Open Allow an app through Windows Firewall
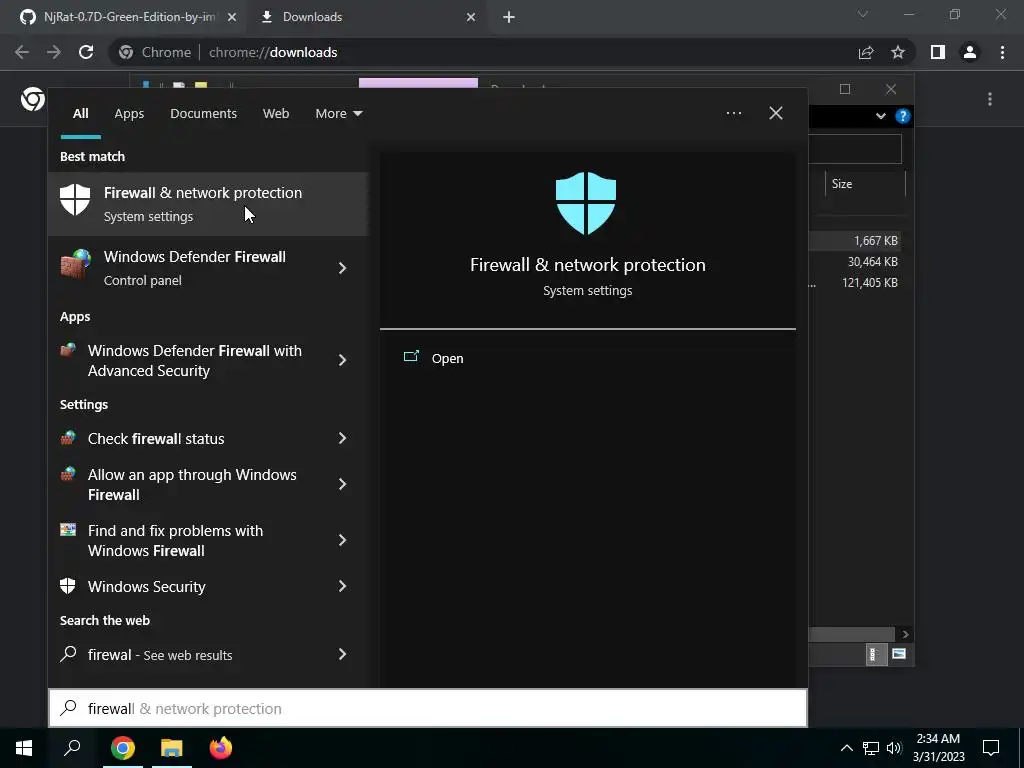The height and width of the screenshot is (768, 1024). 193,485
